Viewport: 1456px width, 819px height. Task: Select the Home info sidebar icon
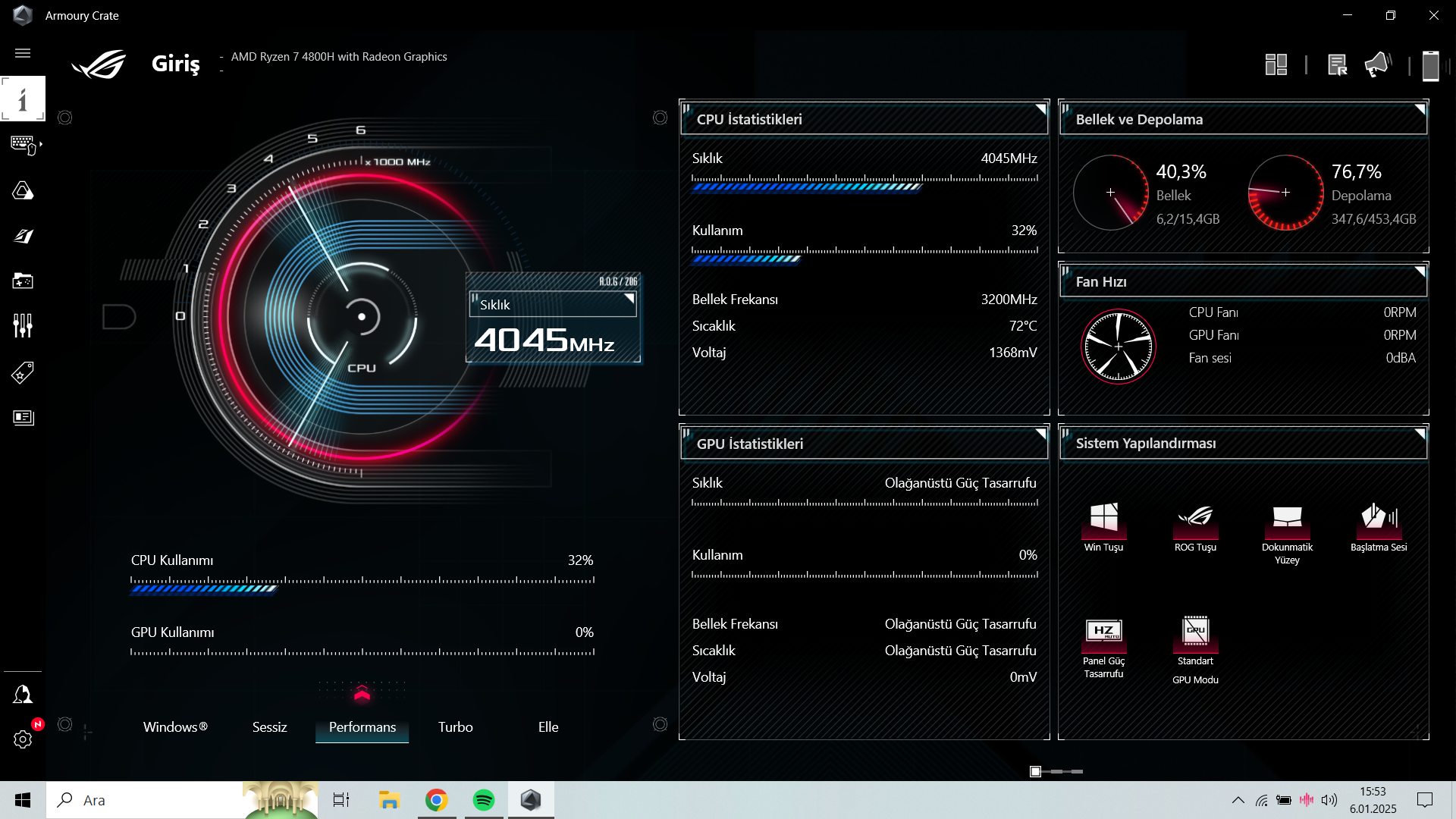pyautogui.click(x=23, y=99)
